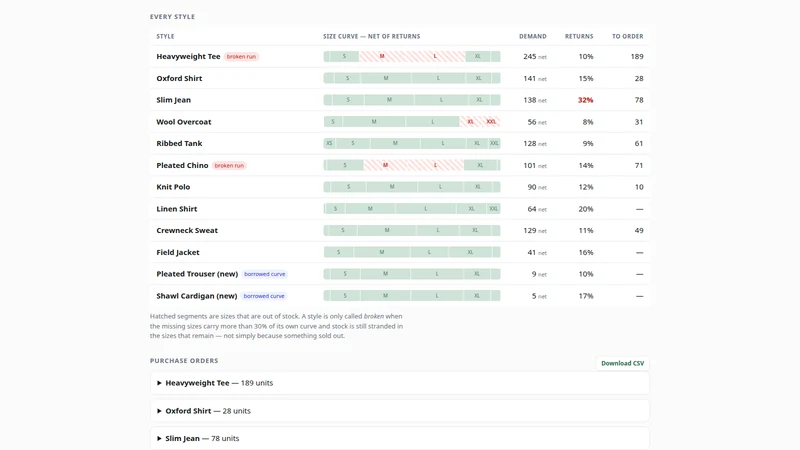Select the M segment of Crewneck Sweat
This screenshot has width=800, height=450.
[387, 231]
